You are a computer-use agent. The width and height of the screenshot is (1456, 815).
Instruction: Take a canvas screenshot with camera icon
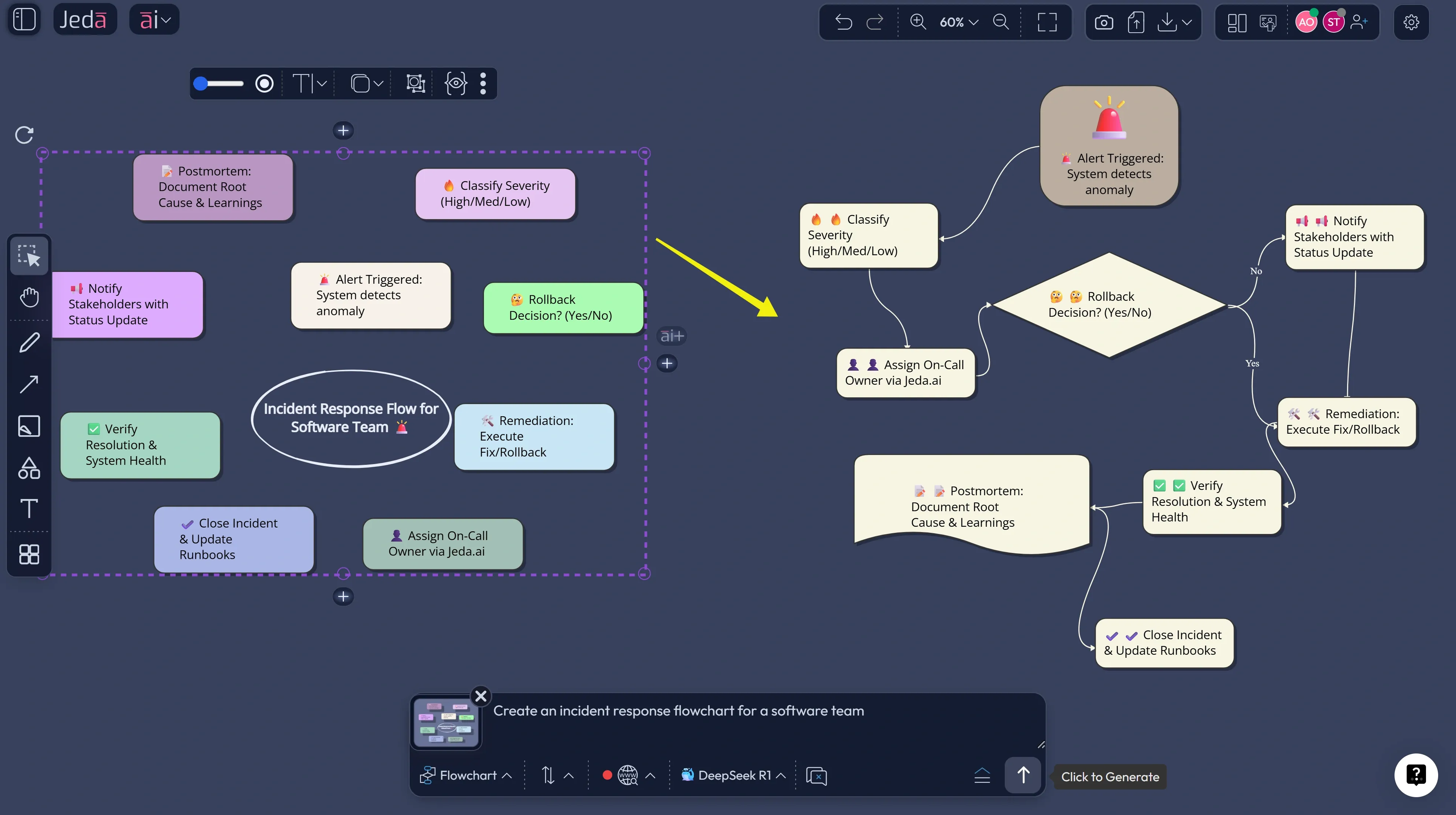(1103, 22)
